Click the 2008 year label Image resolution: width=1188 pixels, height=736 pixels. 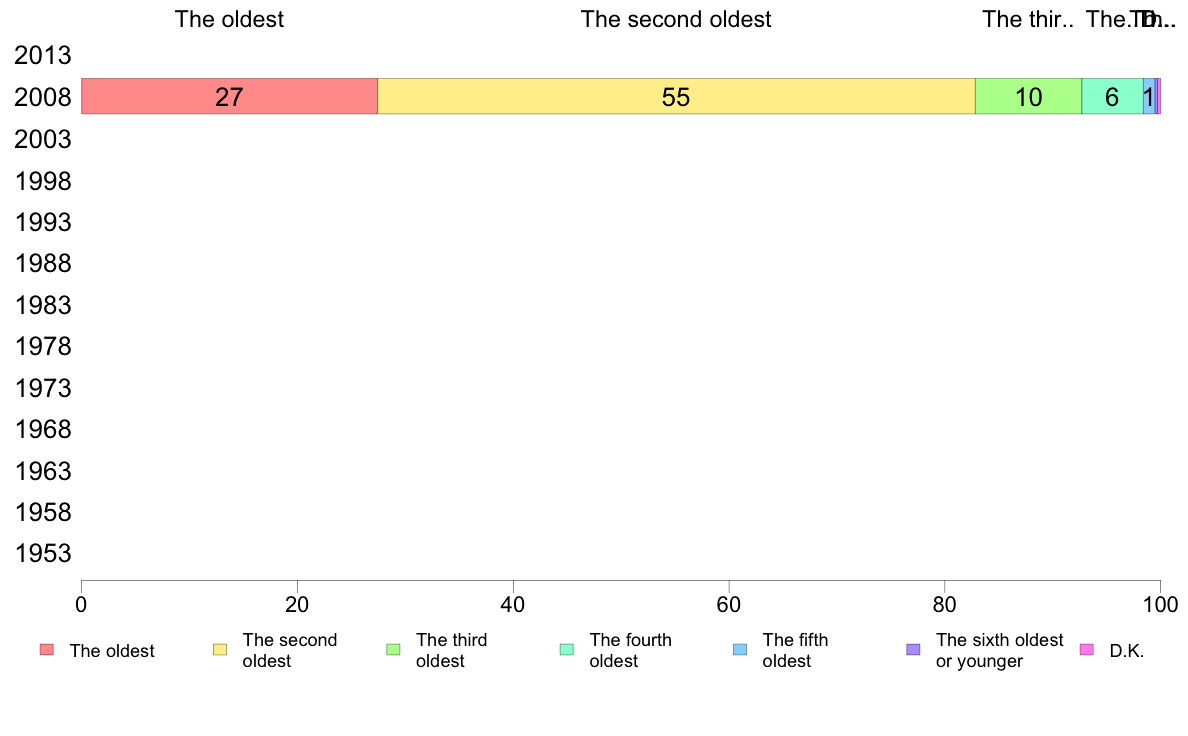tap(43, 97)
